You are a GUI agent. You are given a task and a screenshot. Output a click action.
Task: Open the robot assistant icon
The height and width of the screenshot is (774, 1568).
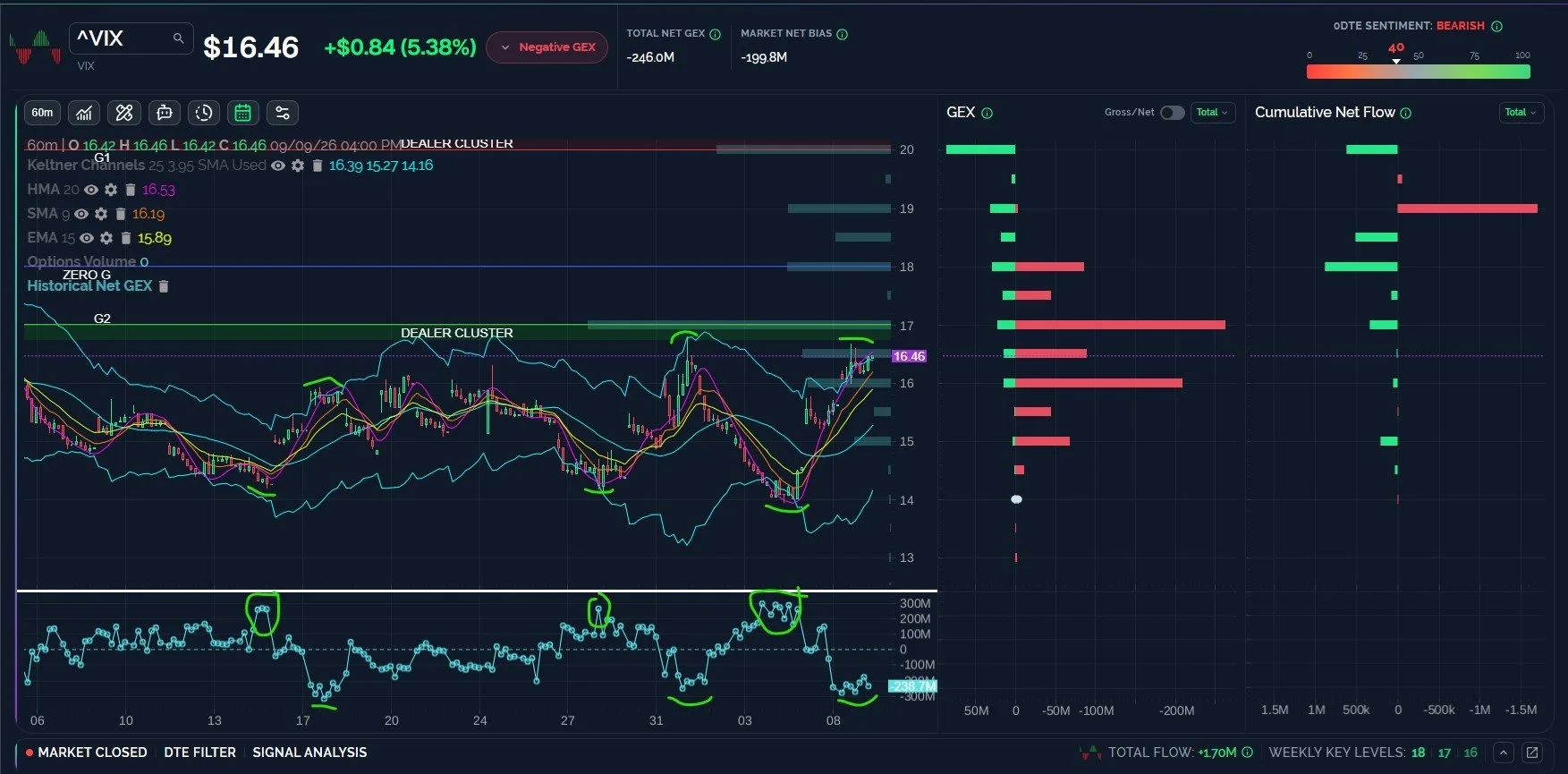tap(165, 113)
